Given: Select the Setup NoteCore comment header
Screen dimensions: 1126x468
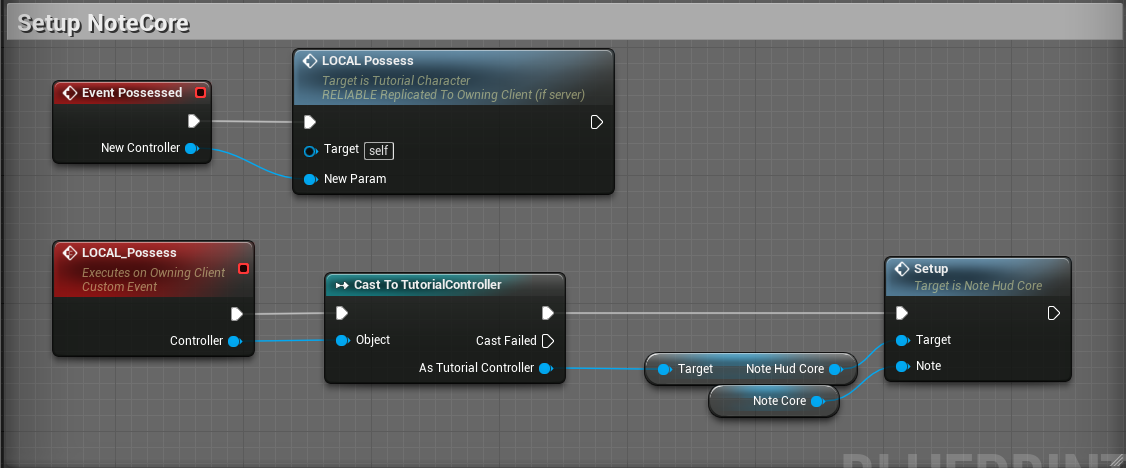Looking at the screenshot, I should coord(562,24).
